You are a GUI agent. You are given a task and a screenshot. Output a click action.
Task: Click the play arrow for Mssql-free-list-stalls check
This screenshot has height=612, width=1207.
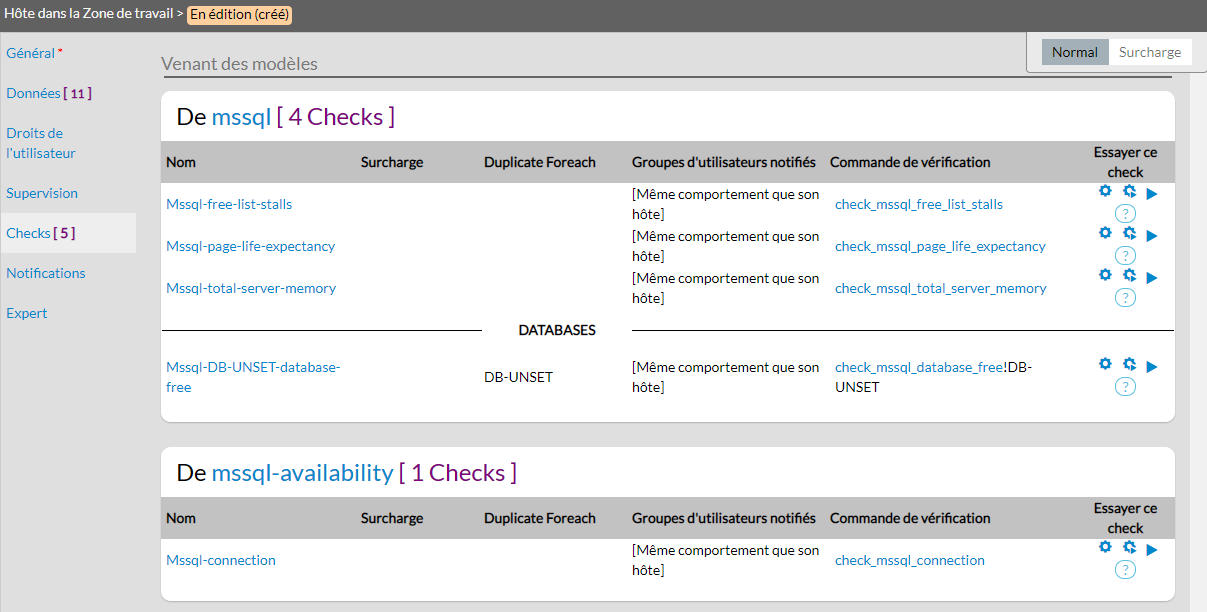pos(1152,193)
